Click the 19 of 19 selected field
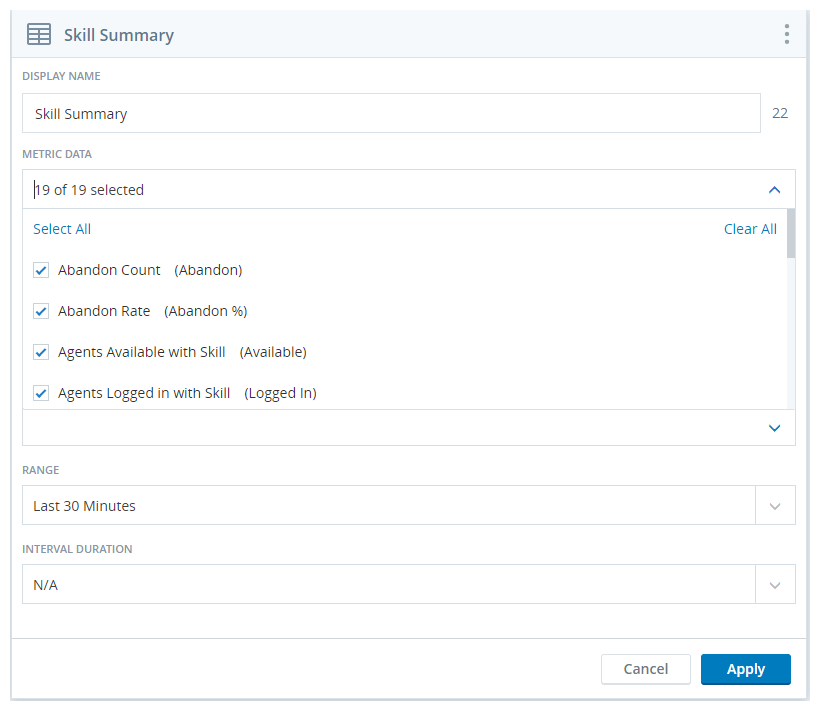 408,189
